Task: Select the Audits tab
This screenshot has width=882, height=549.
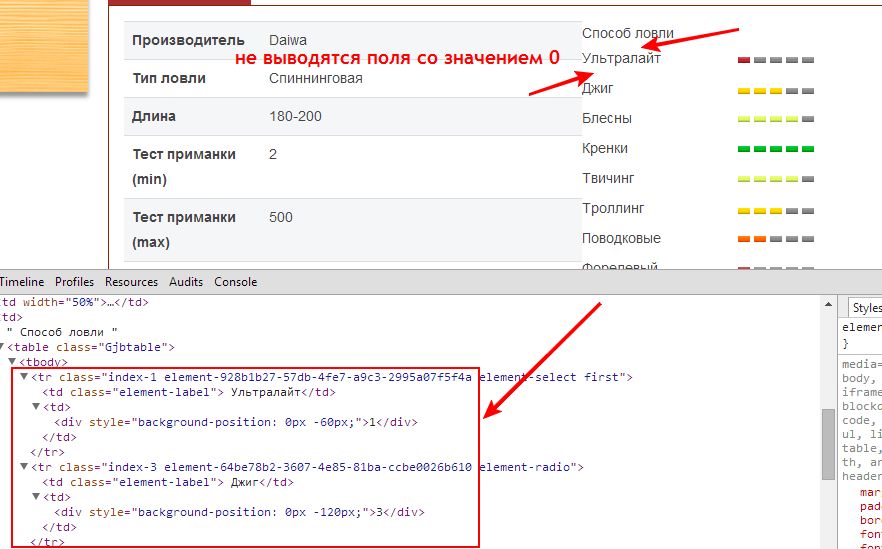Action: point(185,282)
